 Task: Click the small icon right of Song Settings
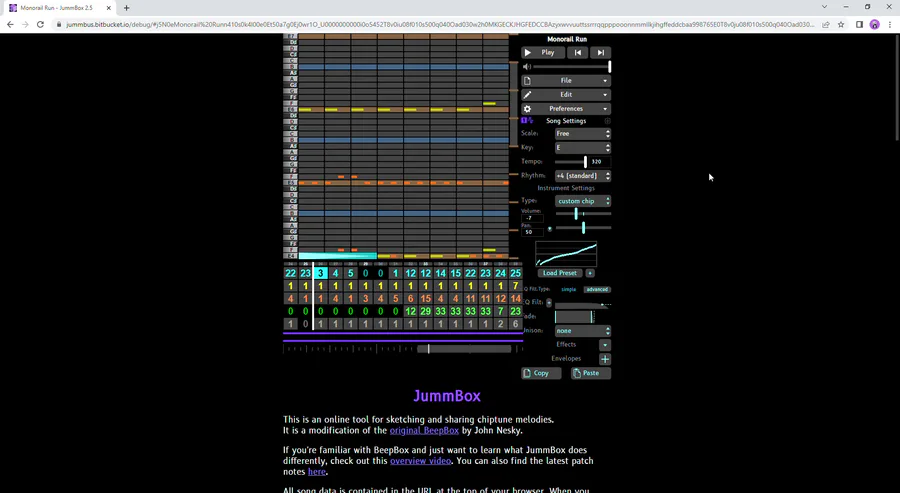pyautogui.click(x=607, y=121)
